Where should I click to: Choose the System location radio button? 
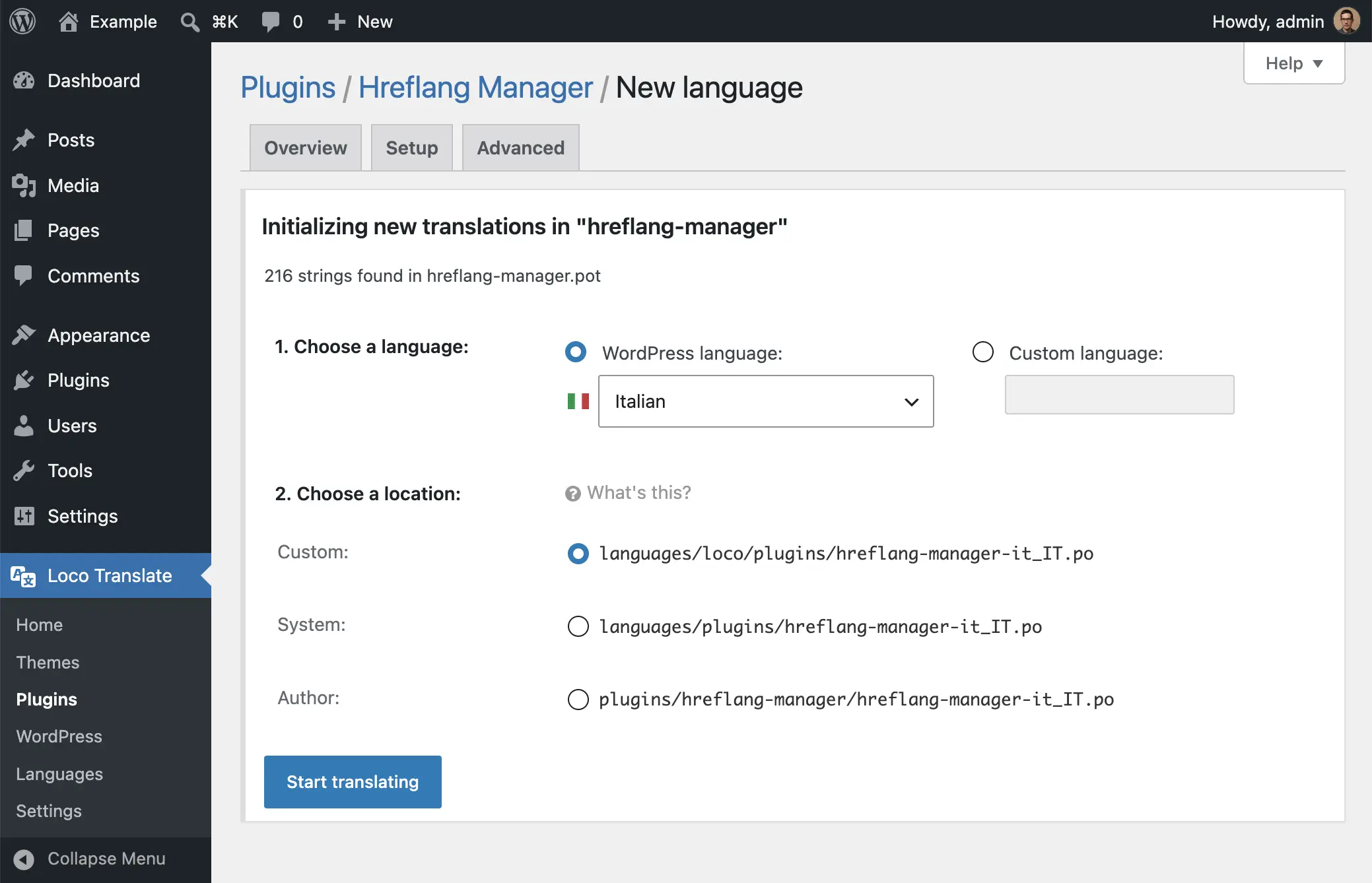coord(578,626)
